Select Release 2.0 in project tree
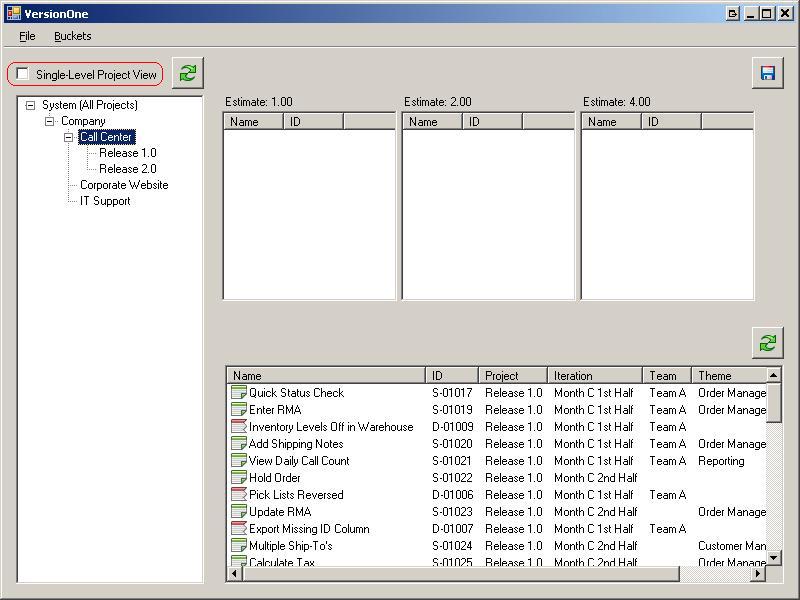800x600 pixels. 128,169
